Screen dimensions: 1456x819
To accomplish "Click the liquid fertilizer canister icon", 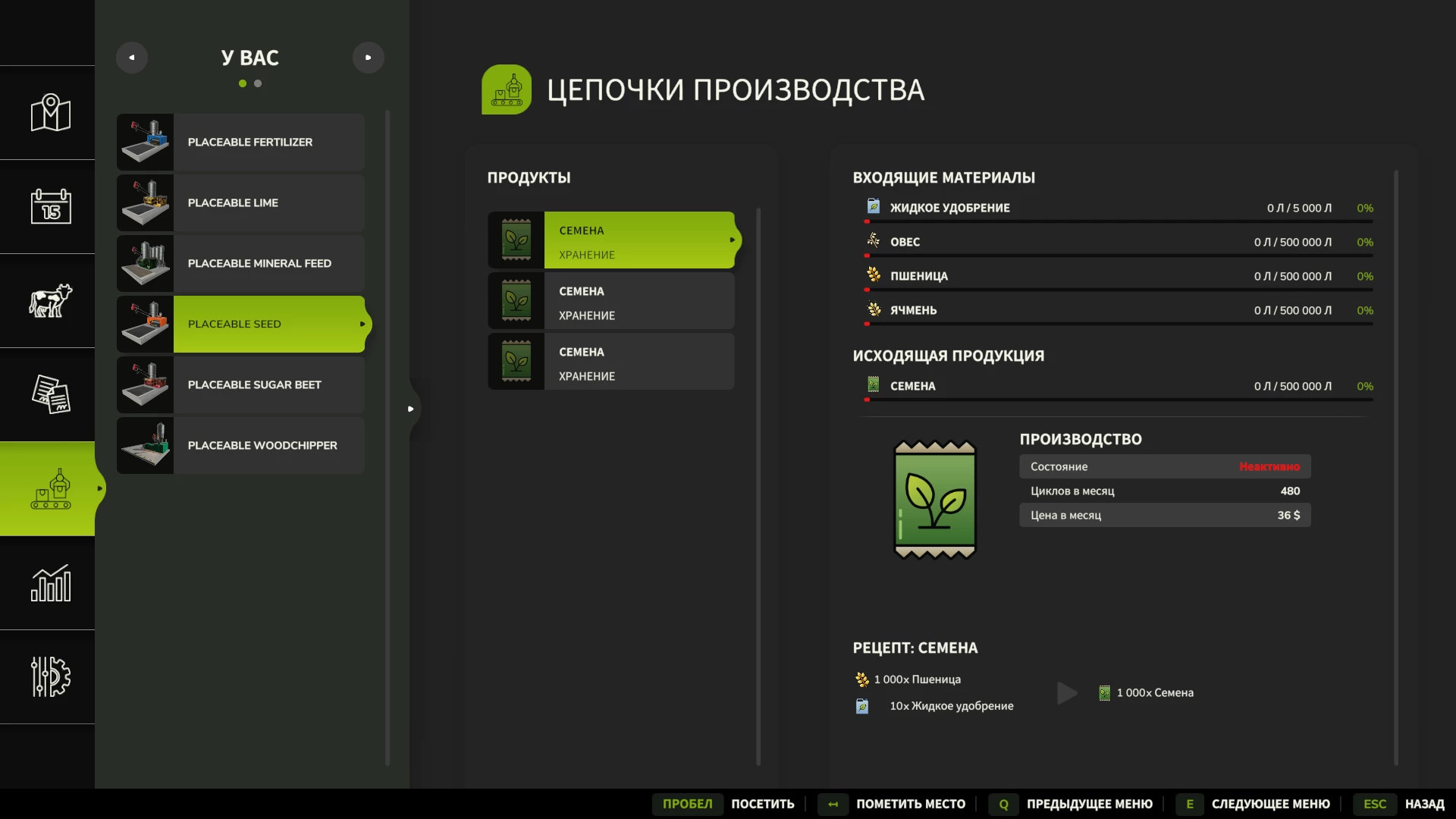I will coord(874,206).
